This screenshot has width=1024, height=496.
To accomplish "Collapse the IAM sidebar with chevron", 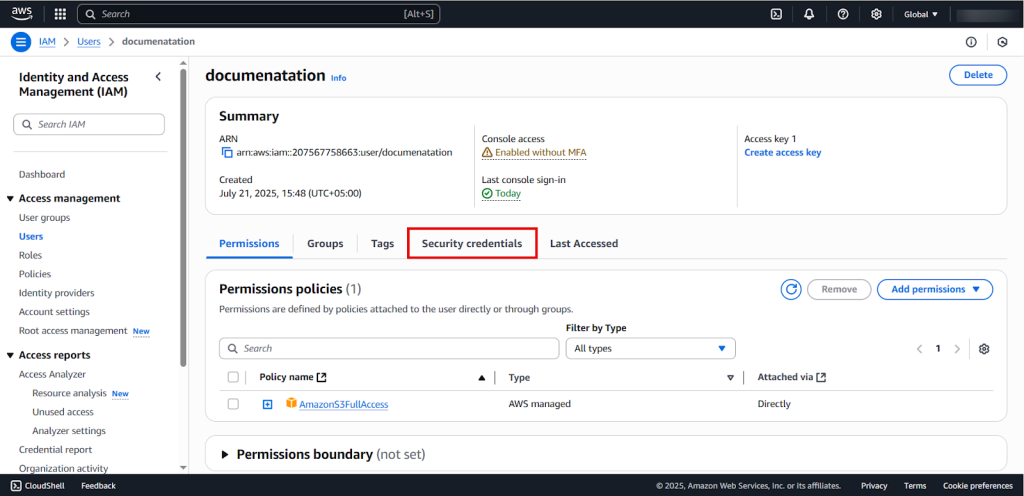I will 158,76.
